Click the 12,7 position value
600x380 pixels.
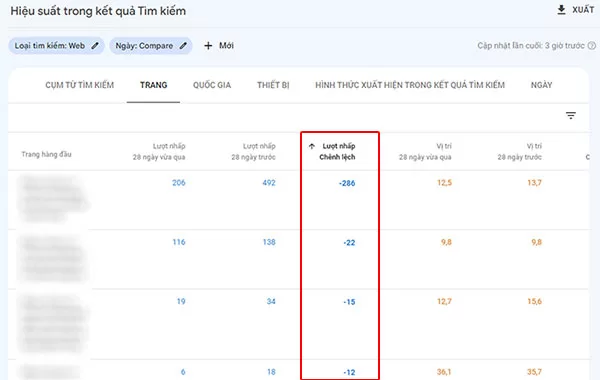click(445, 302)
